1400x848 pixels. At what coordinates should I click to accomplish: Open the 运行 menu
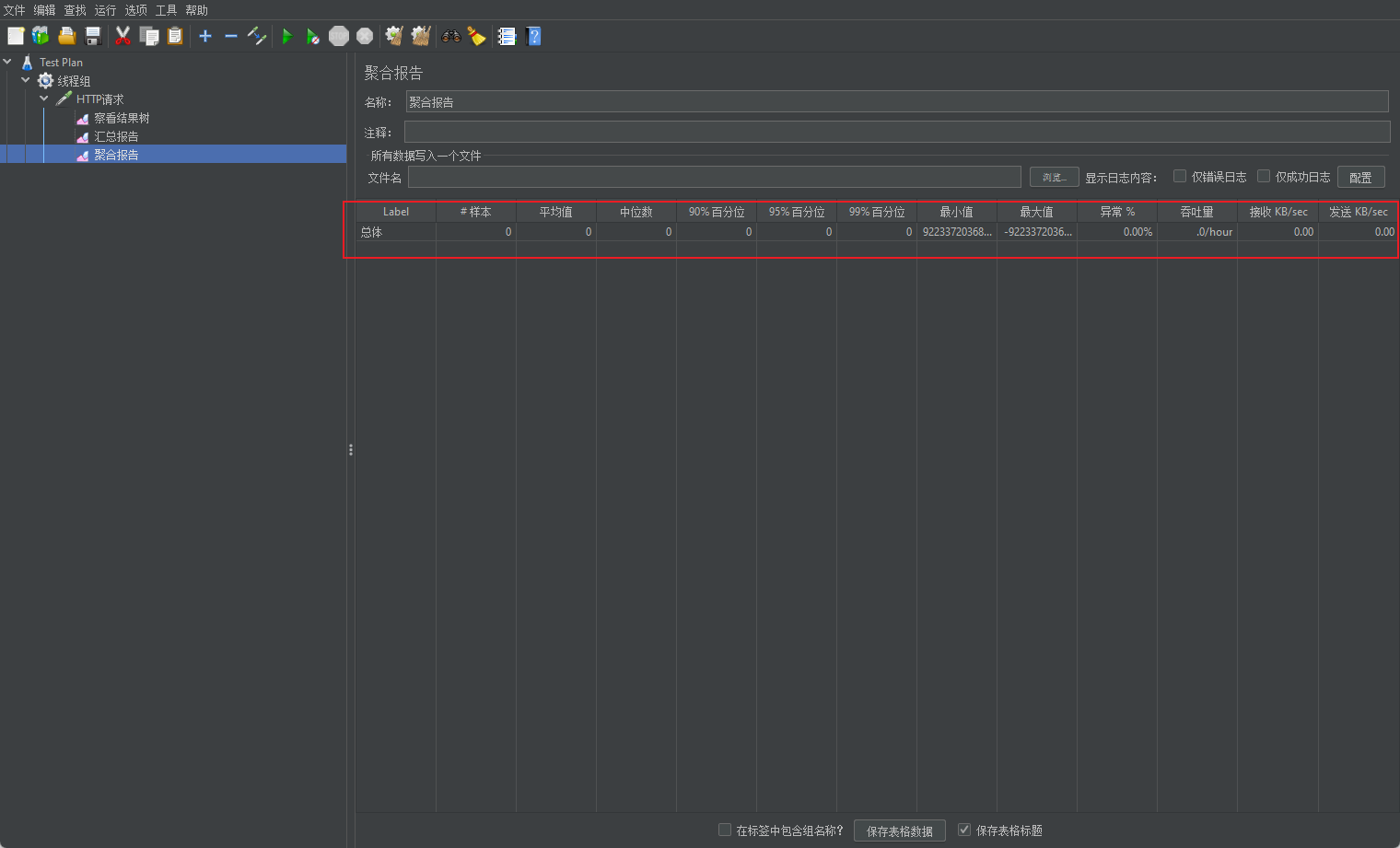click(105, 10)
